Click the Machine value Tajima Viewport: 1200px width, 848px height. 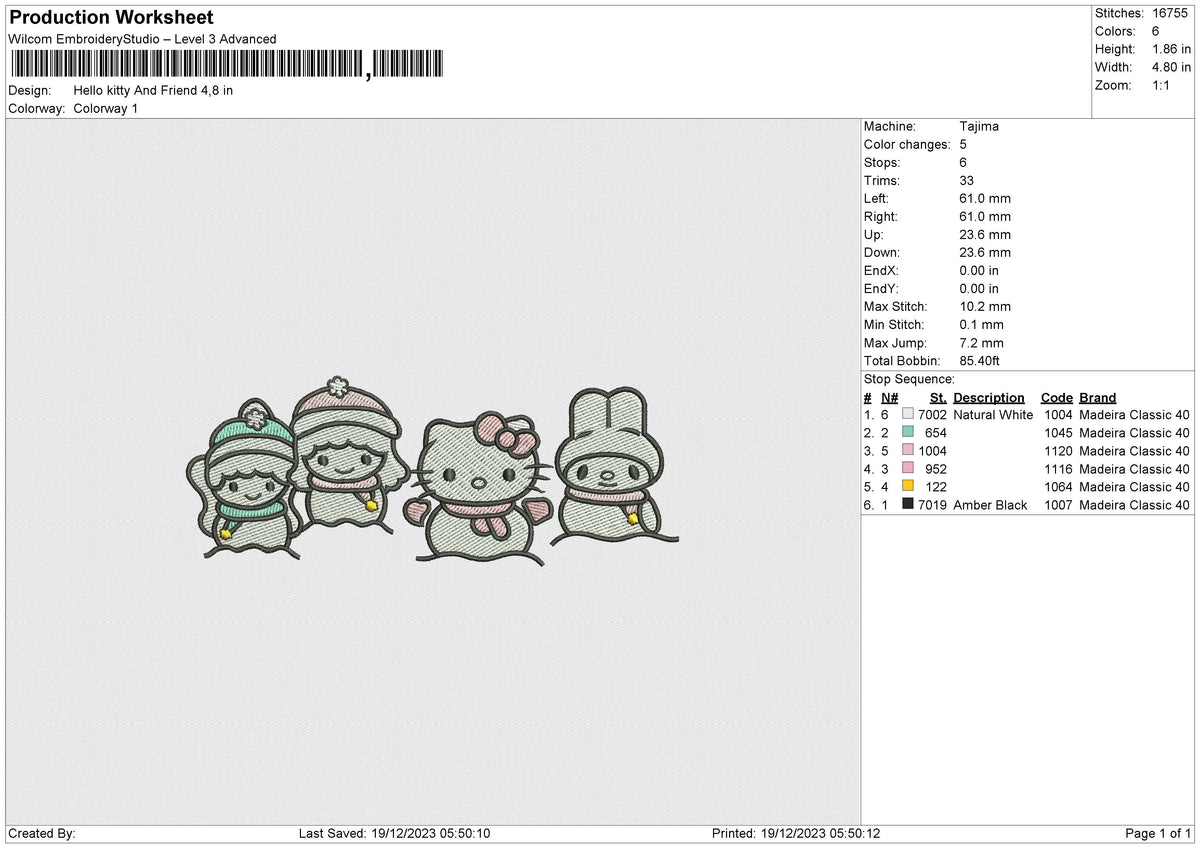[979, 127]
